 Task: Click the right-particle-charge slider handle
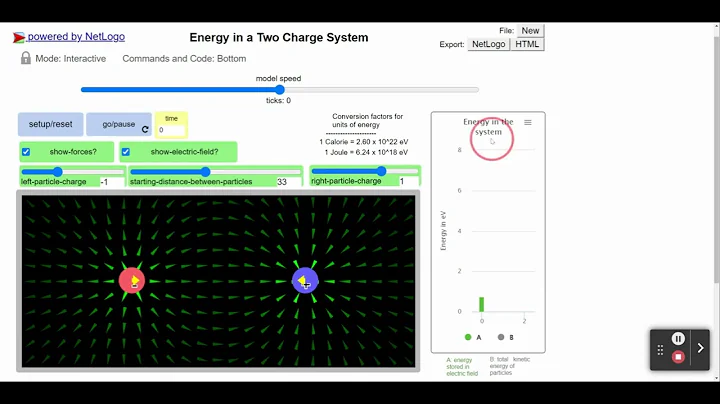click(x=381, y=171)
